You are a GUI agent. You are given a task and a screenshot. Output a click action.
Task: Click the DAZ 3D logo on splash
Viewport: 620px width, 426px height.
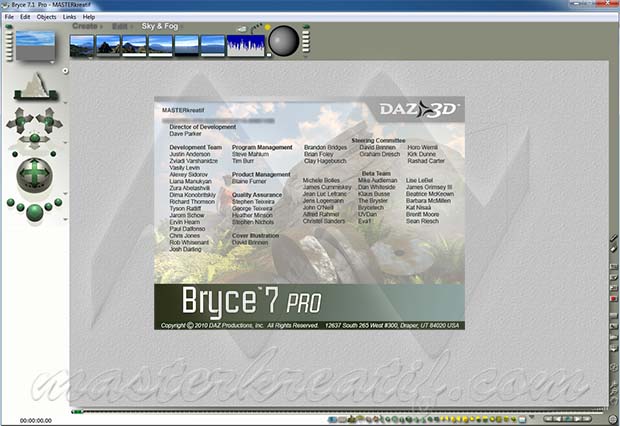(419, 110)
